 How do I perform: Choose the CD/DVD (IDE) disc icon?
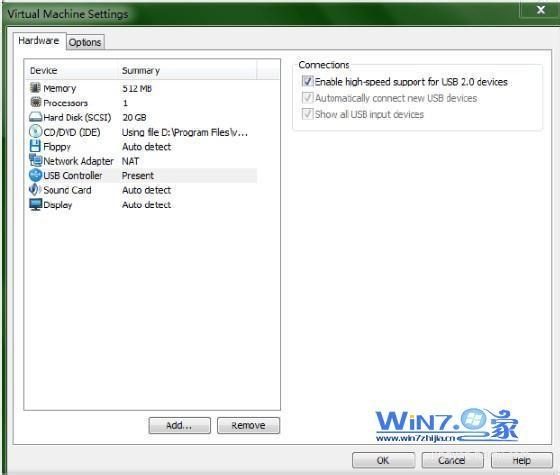(x=35, y=132)
